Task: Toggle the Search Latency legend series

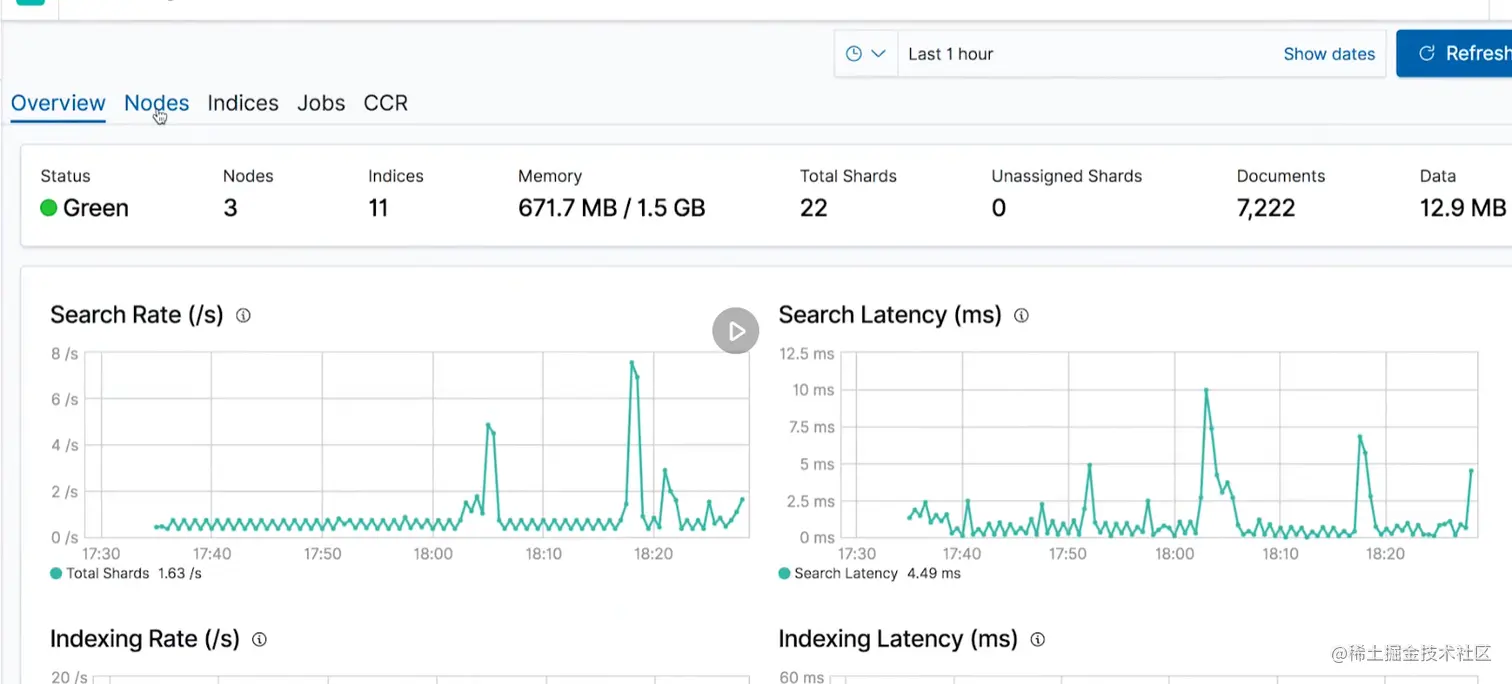Action: click(838, 574)
